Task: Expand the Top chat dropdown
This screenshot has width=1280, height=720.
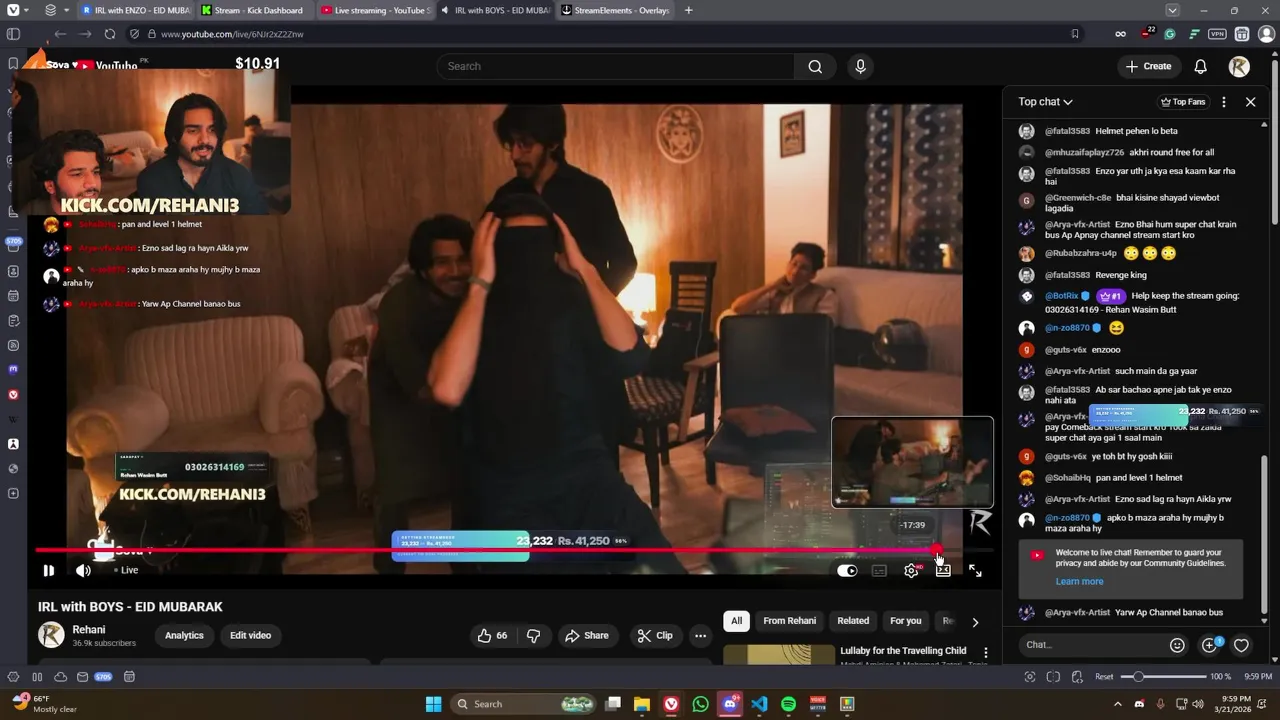Action: [x=1045, y=102]
